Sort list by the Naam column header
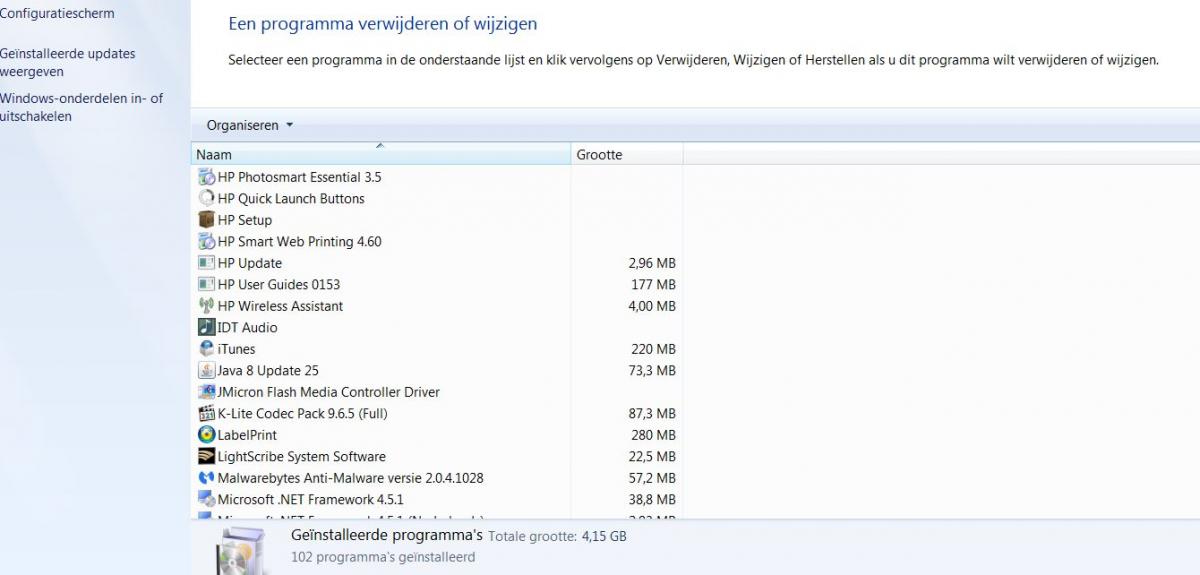Image resolution: width=1200 pixels, height=575 pixels. [x=380, y=155]
